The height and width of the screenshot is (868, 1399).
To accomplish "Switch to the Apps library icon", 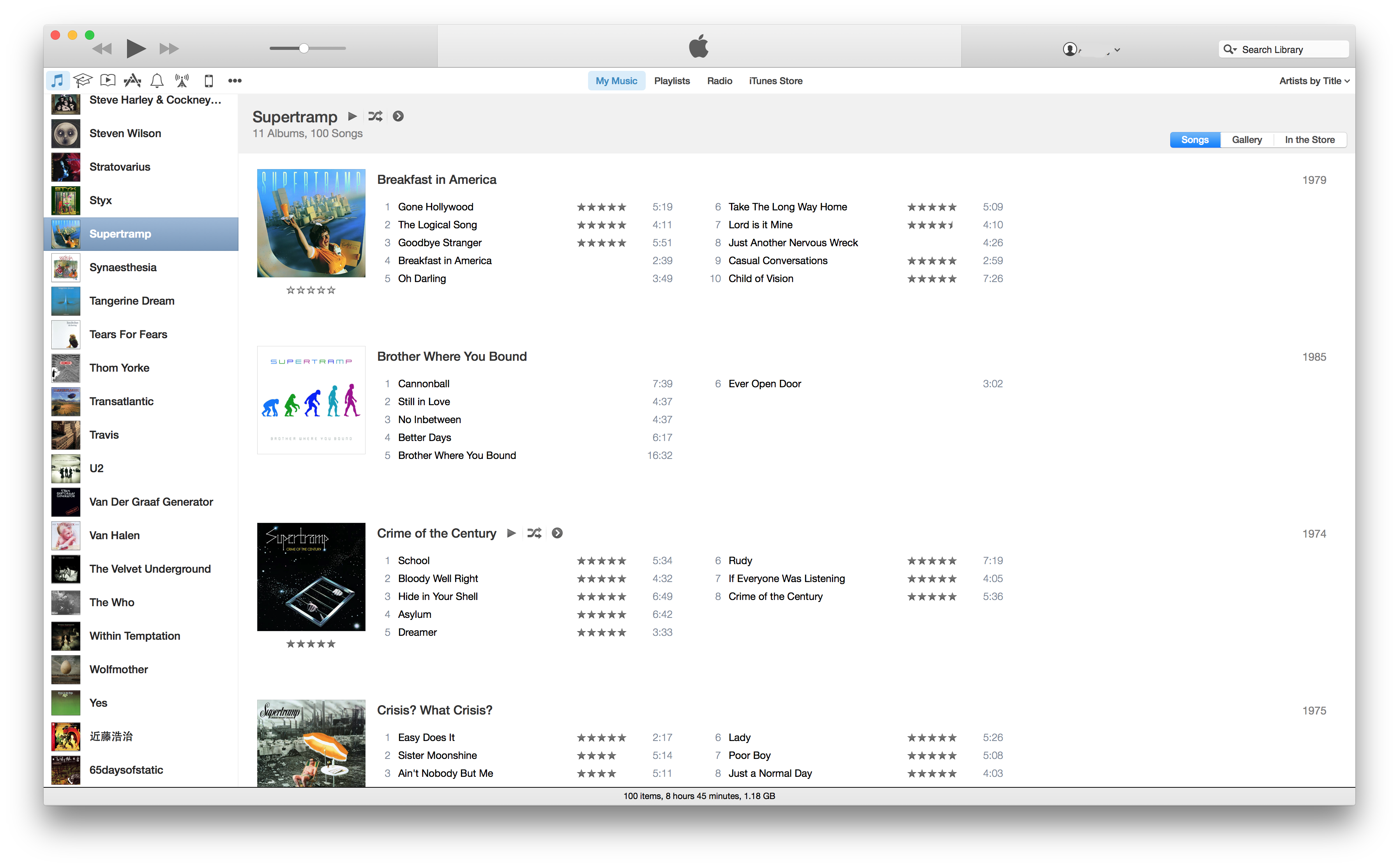I will click(x=132, y=80).
